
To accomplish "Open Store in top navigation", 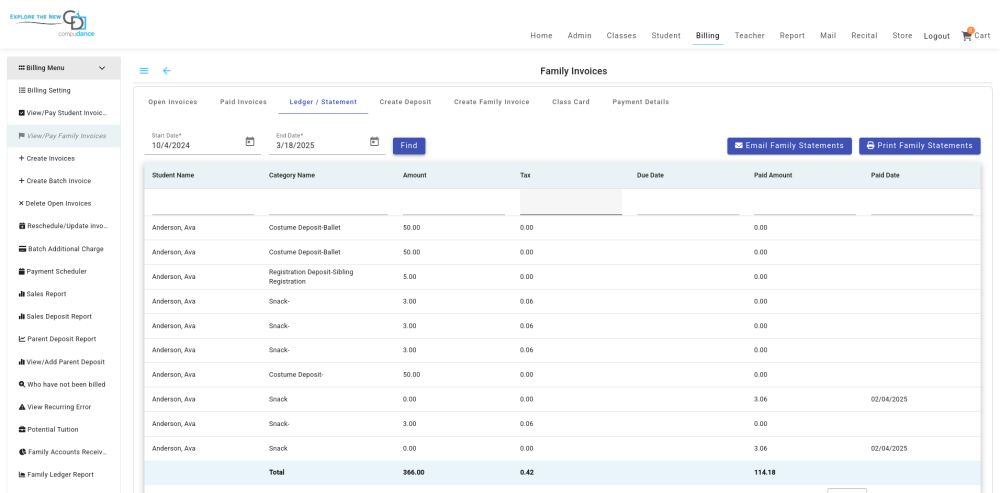I will tap(902, 36).
